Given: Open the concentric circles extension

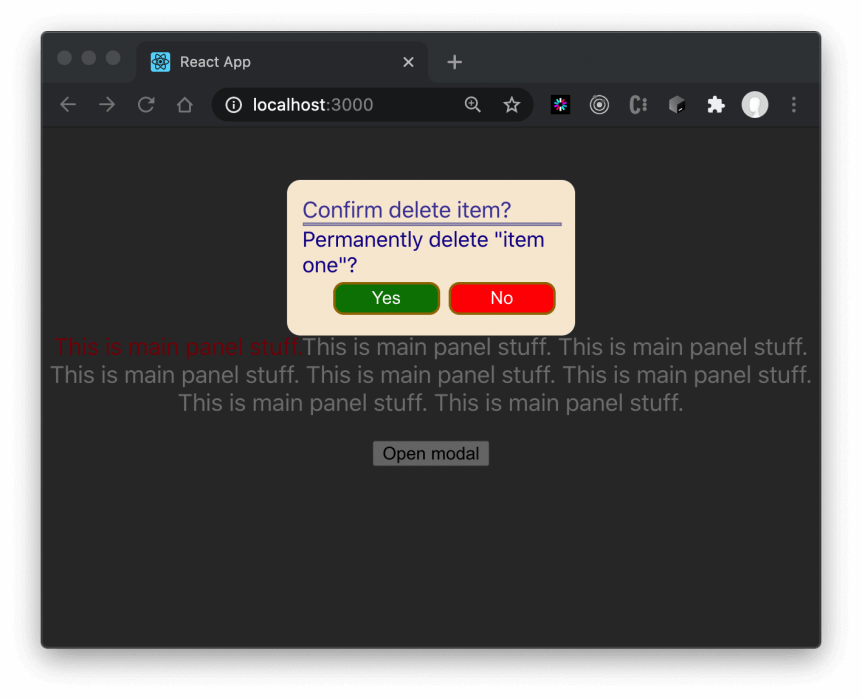Looking at the screenshot, I should click(x=599, y=104).
